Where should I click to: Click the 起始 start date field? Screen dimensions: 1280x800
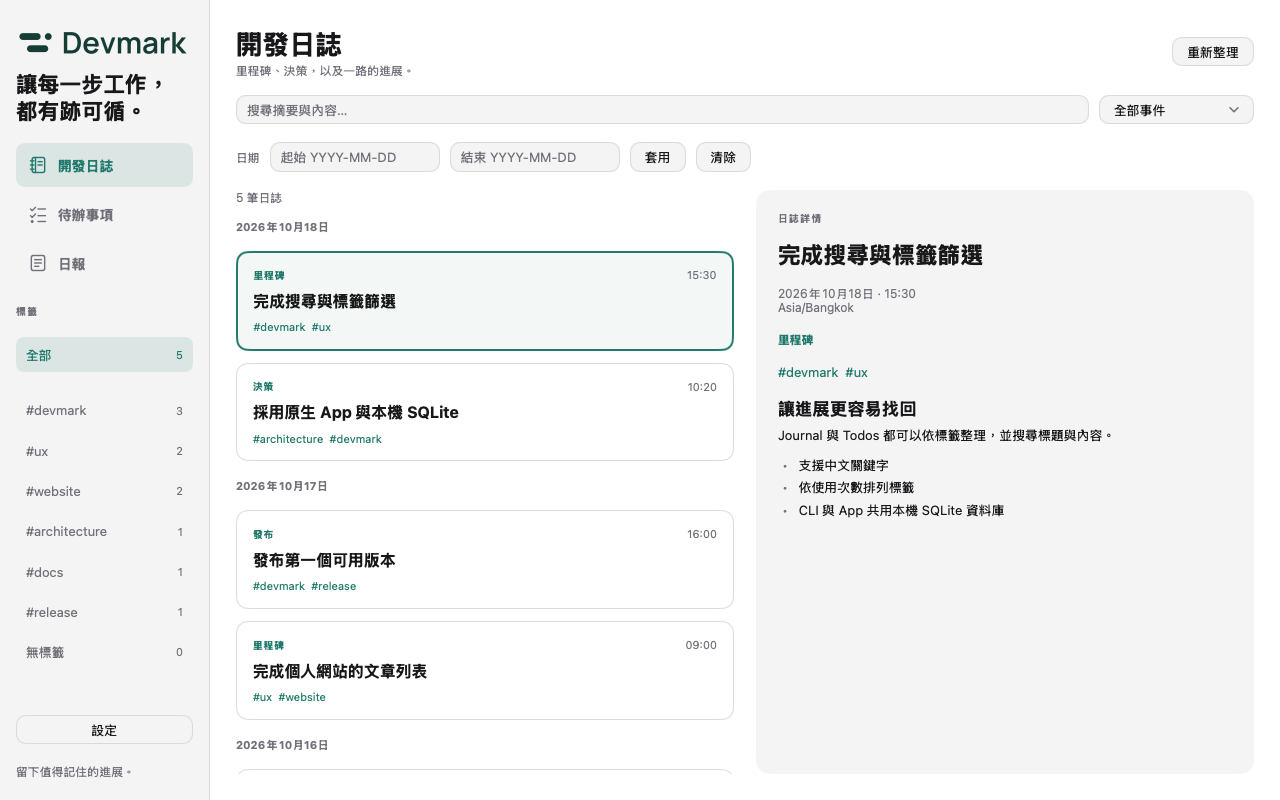click(355, 157)
